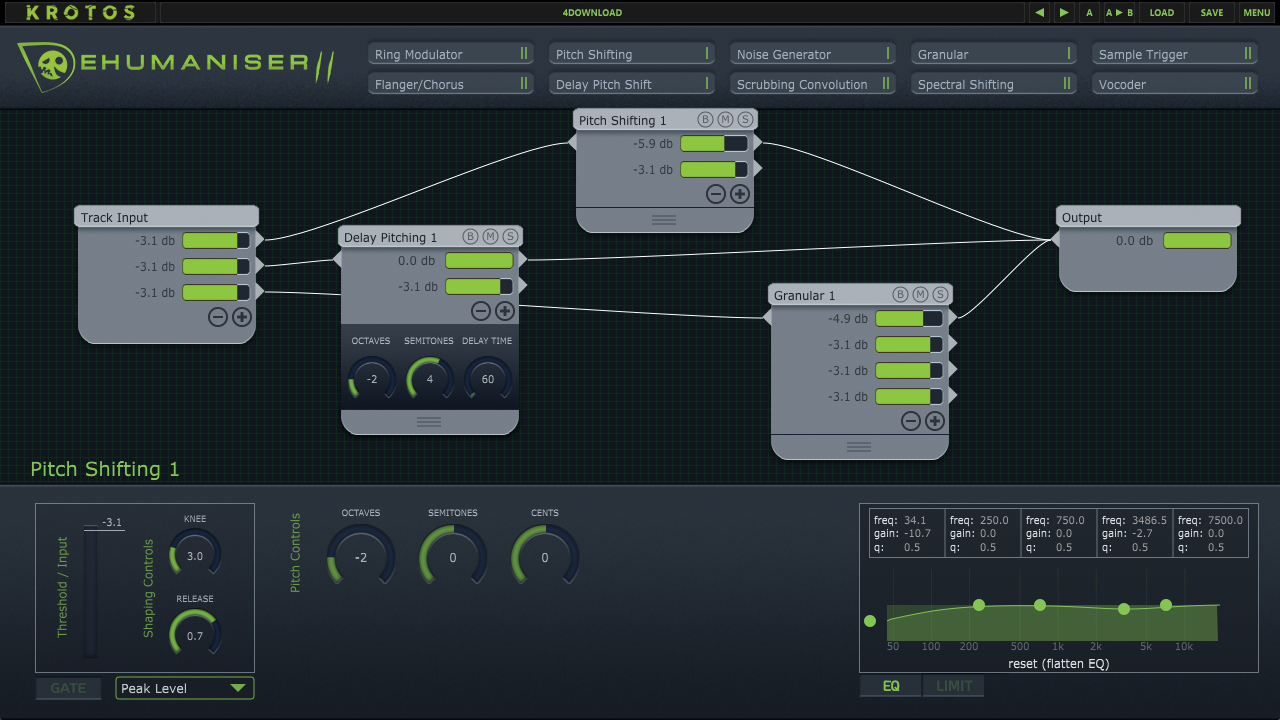Copy A to B with A▶B button
This screenshot has width=1280, height=720.
click(x=1119, y=13)
